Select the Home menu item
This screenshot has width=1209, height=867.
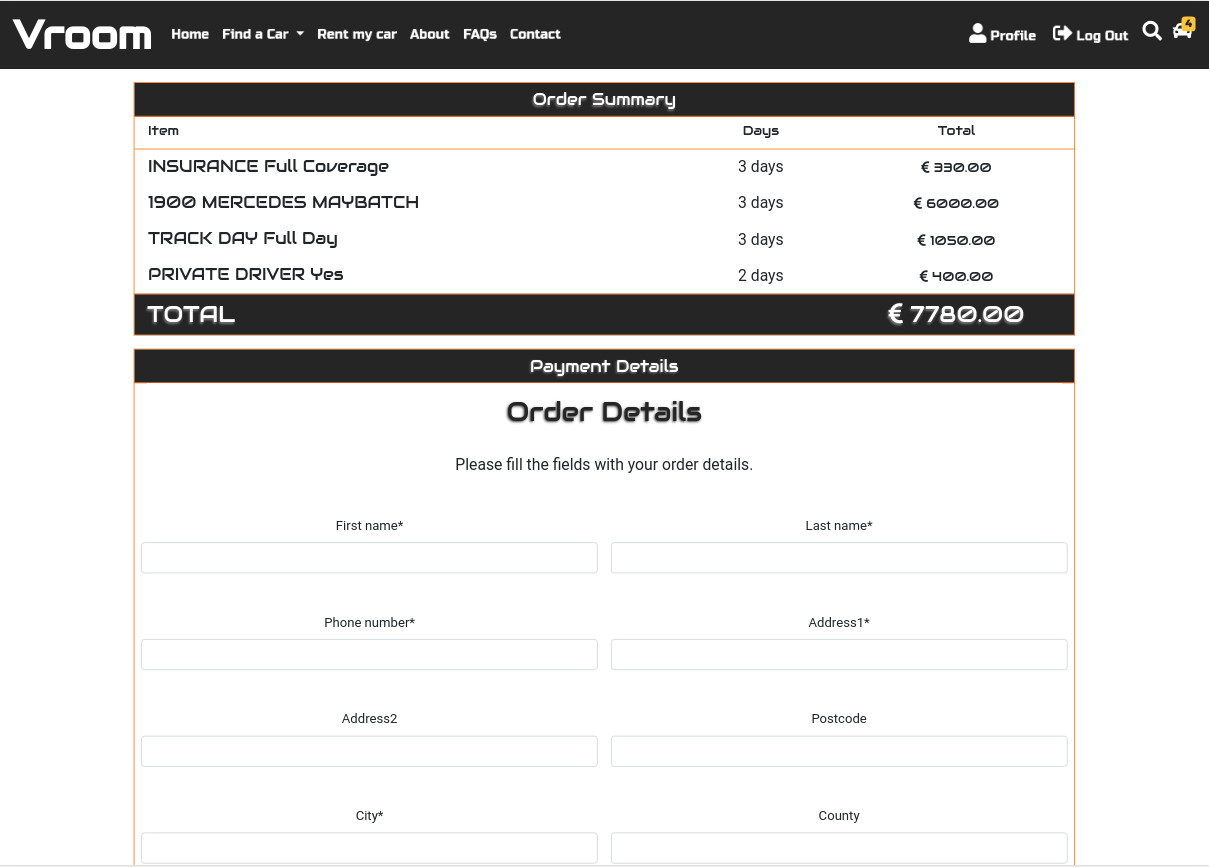coord(190,33)
